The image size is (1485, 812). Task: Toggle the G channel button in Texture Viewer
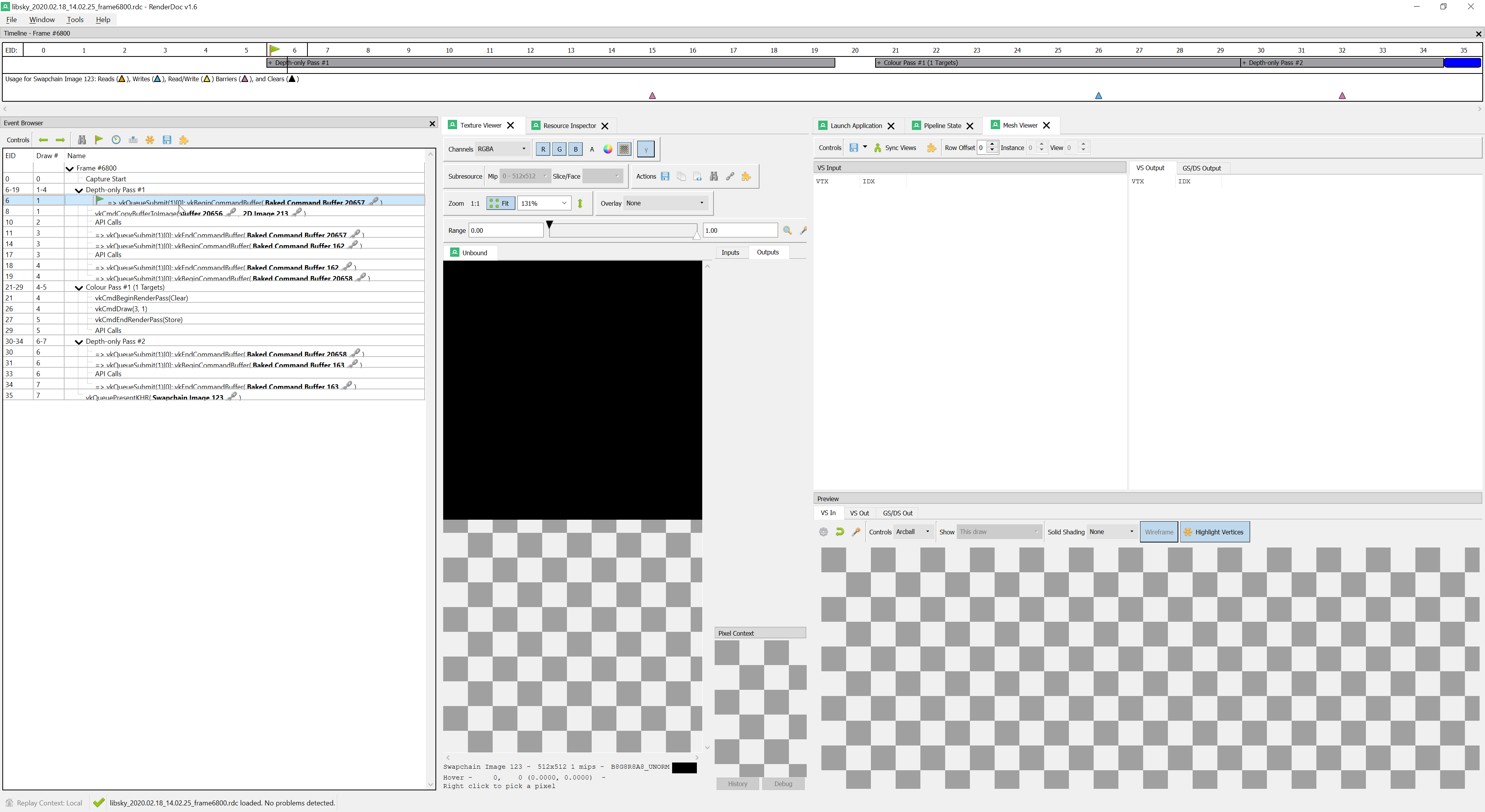point(558,149)
